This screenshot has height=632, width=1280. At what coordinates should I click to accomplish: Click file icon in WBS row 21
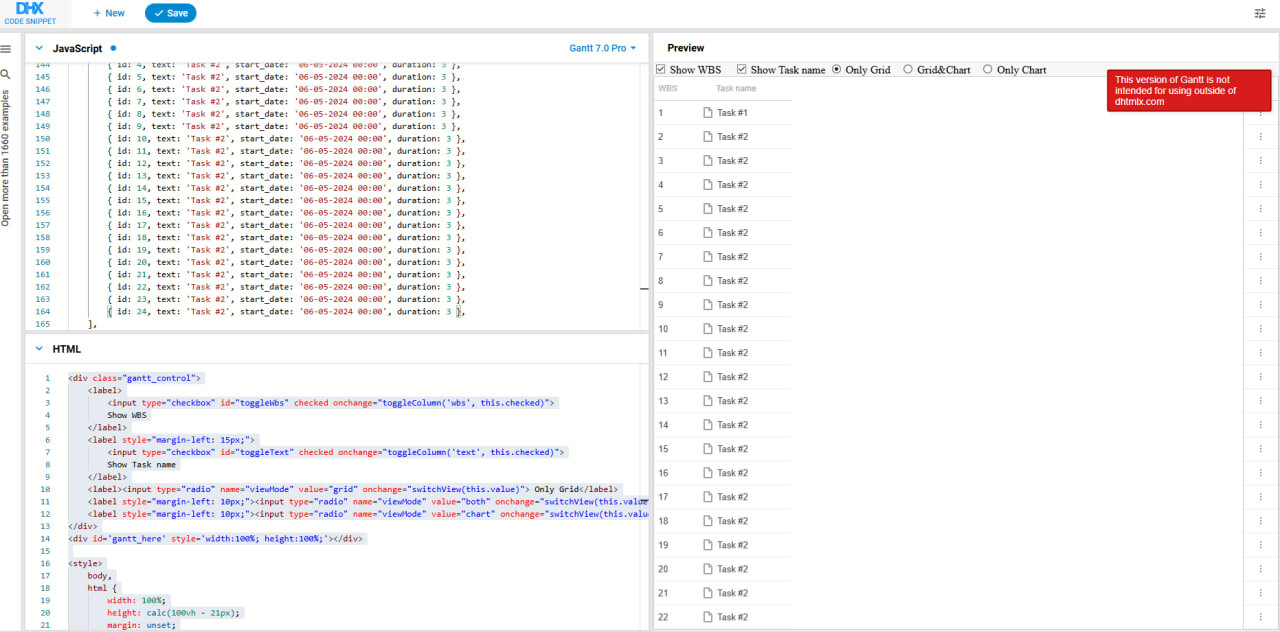[x=708, y=593]
